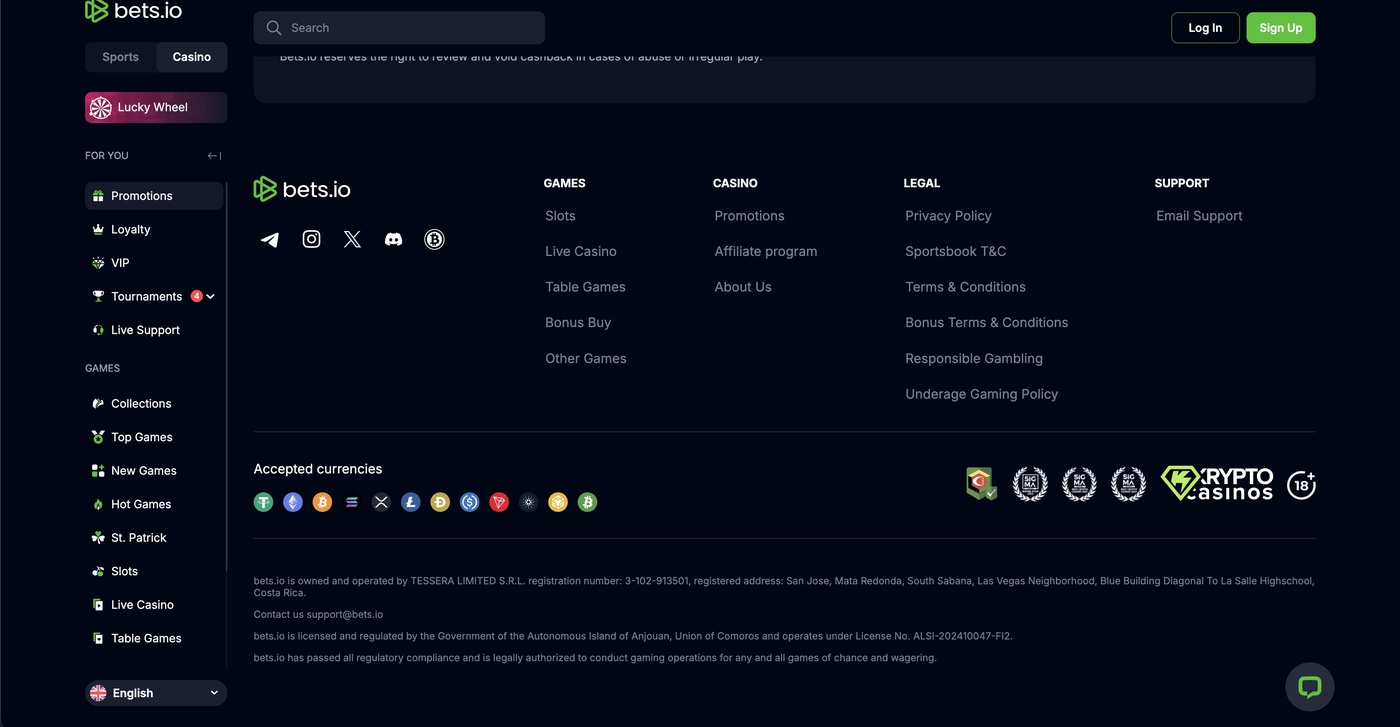Open Top Games in the sidebar
1400x727 pixels.
point(154,437)
